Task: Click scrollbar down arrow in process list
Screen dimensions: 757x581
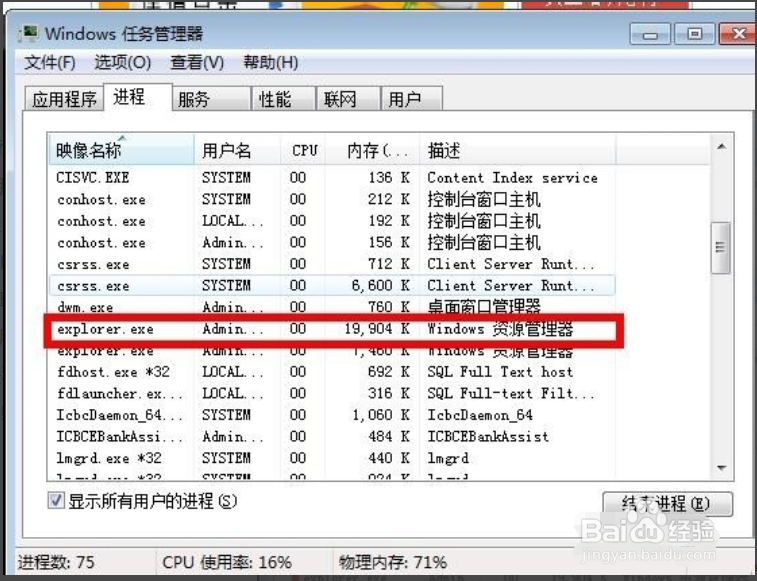Action: pyautogui.click(x=722, y=468)
